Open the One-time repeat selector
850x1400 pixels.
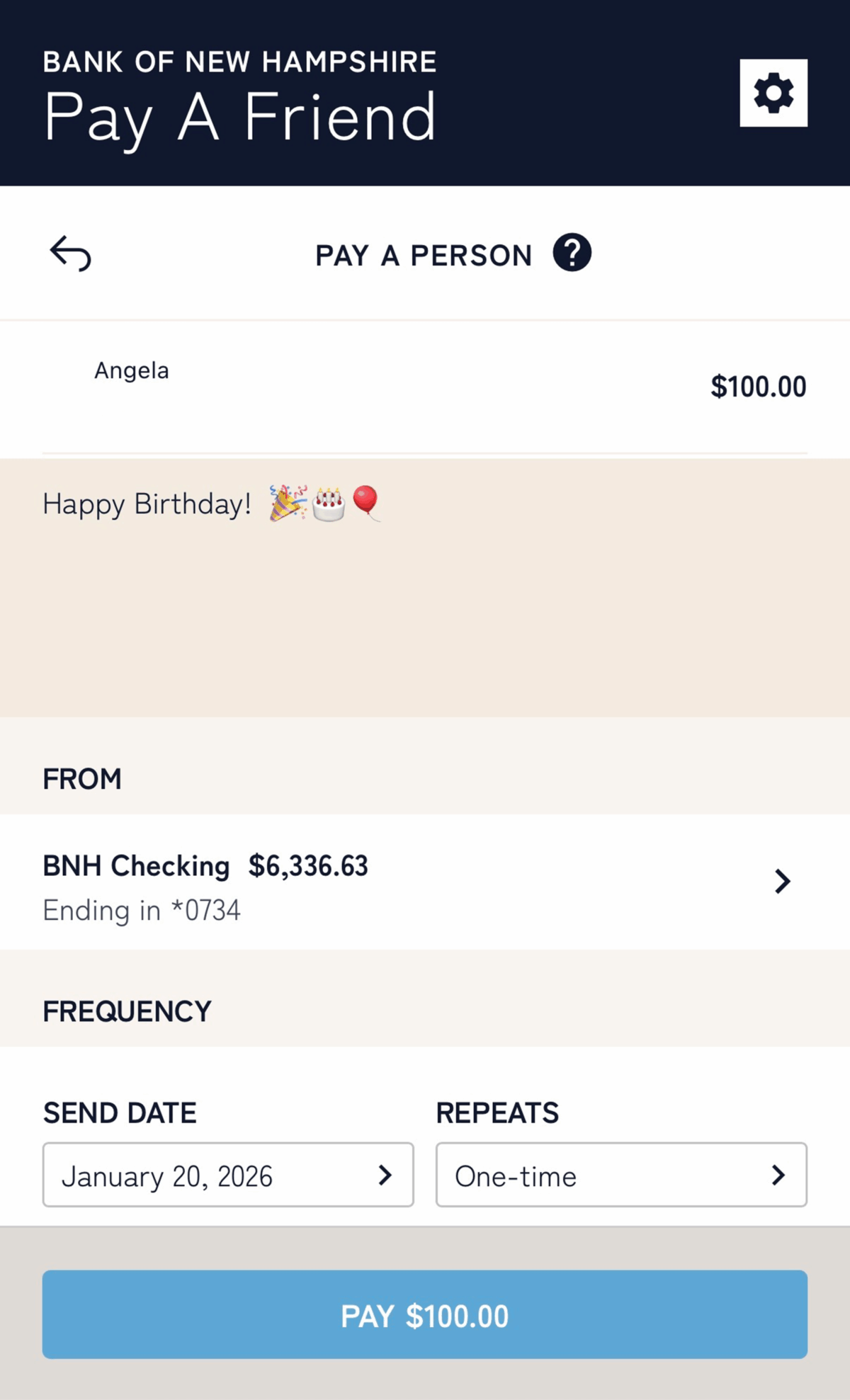pyautogui.click(x=516, y=1176)
